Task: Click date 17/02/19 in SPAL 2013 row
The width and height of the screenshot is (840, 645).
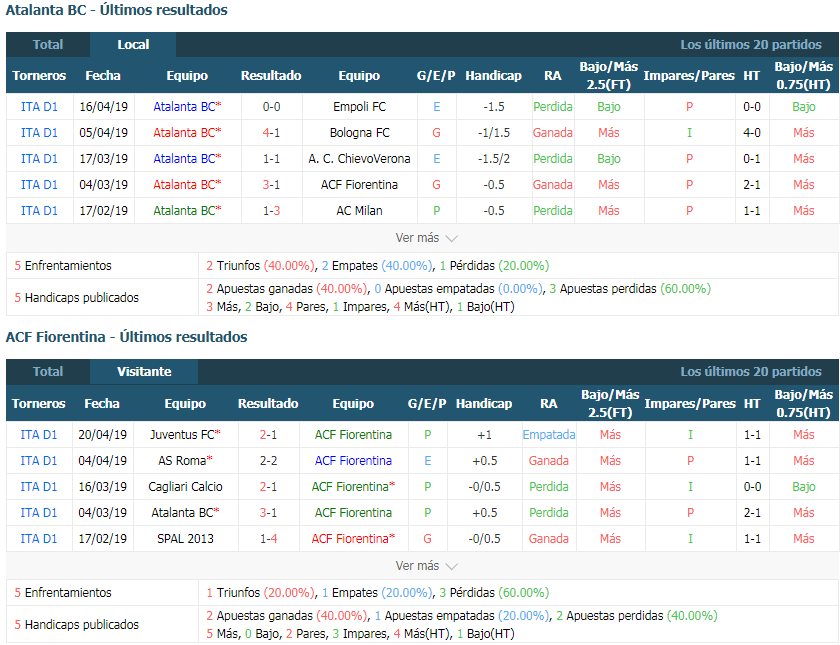Action: point(102,538)
